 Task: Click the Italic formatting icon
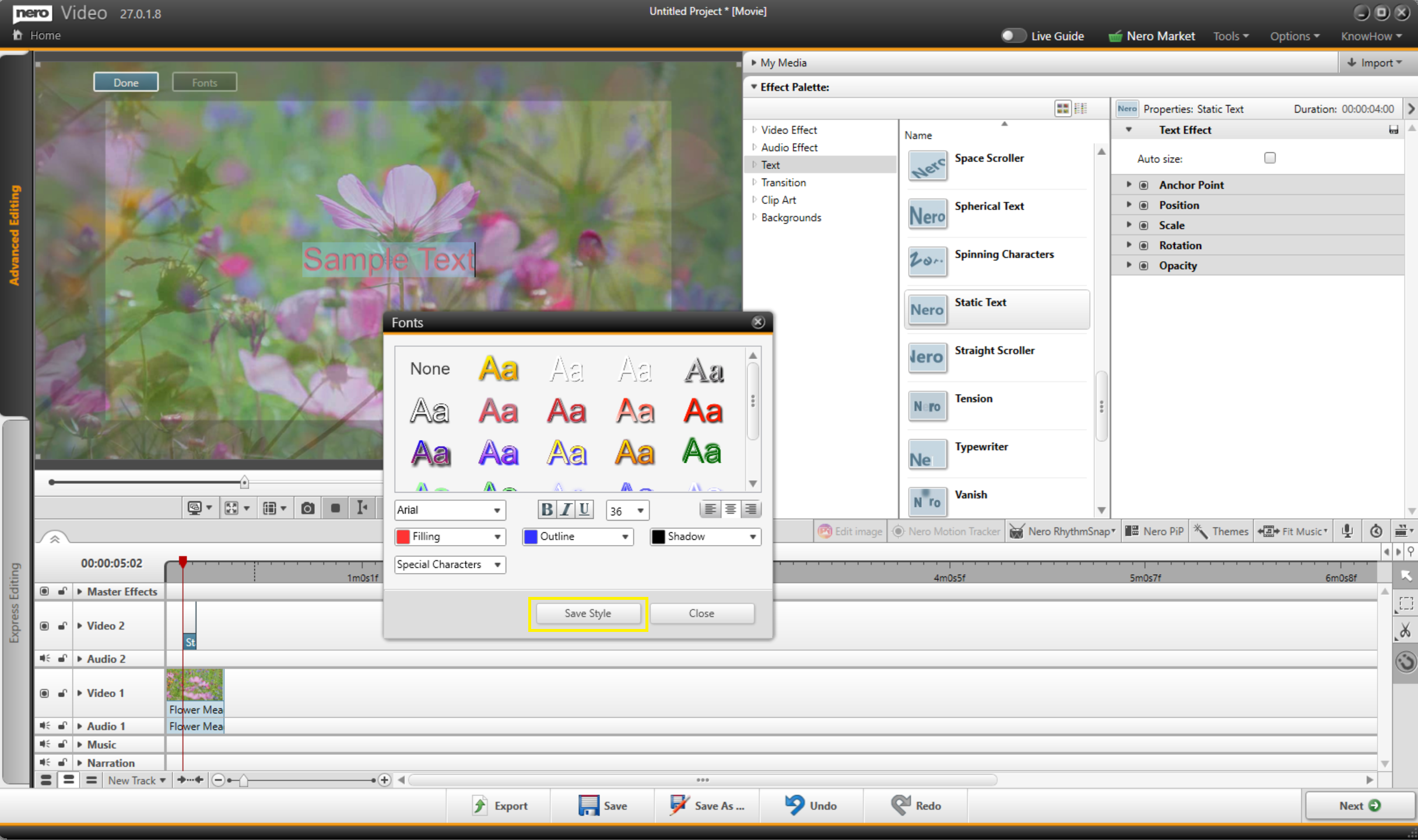(565, 509)
